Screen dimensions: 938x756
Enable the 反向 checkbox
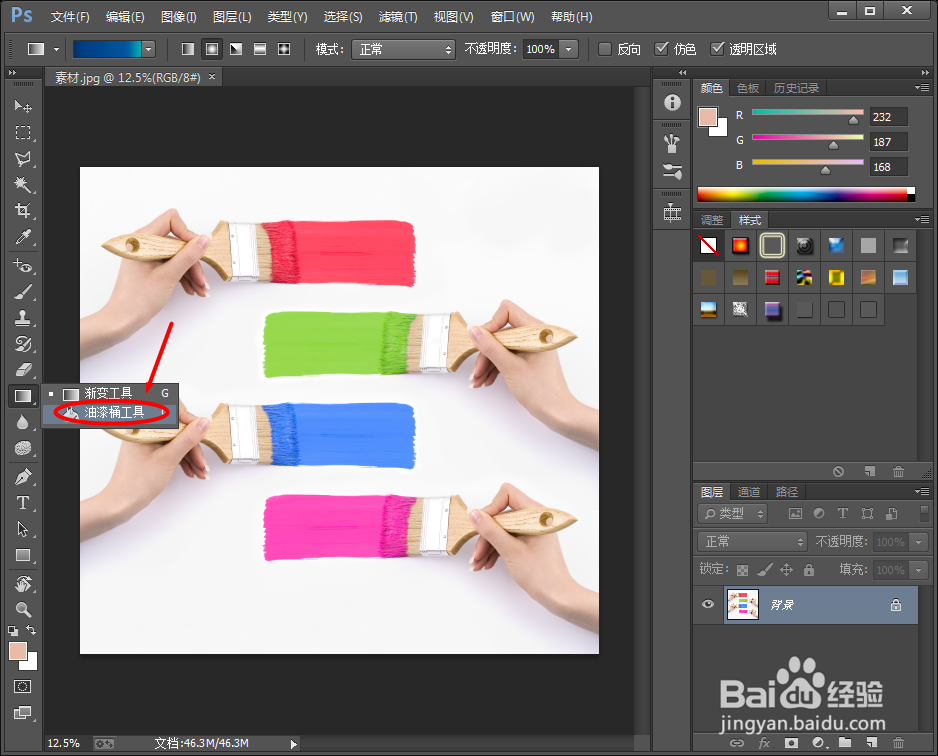click(x=605, y=49)
